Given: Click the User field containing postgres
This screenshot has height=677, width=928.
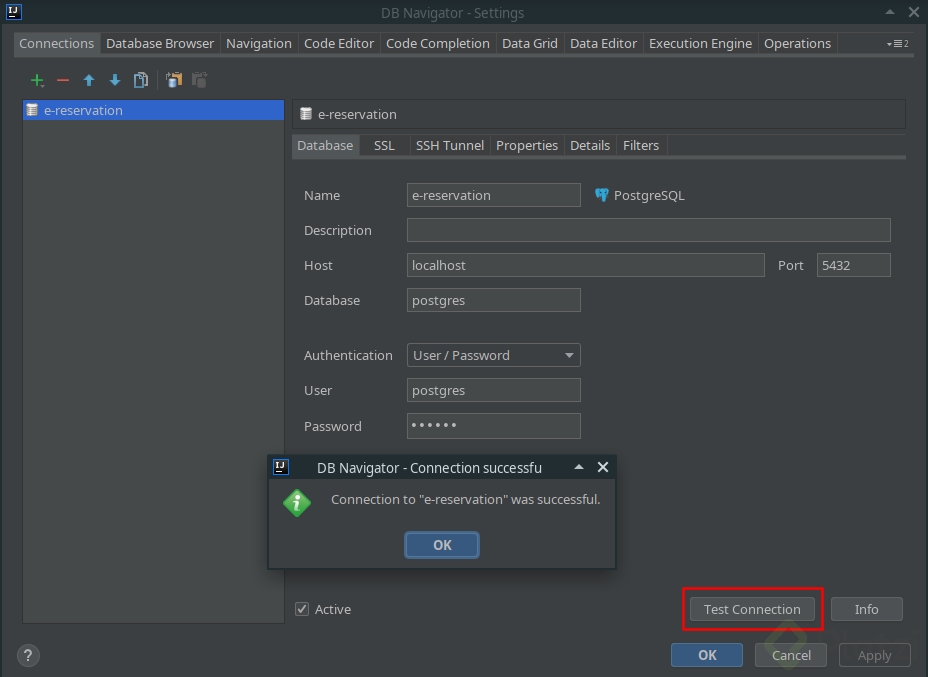Looking at the screenshot, I should pos(494,390).
